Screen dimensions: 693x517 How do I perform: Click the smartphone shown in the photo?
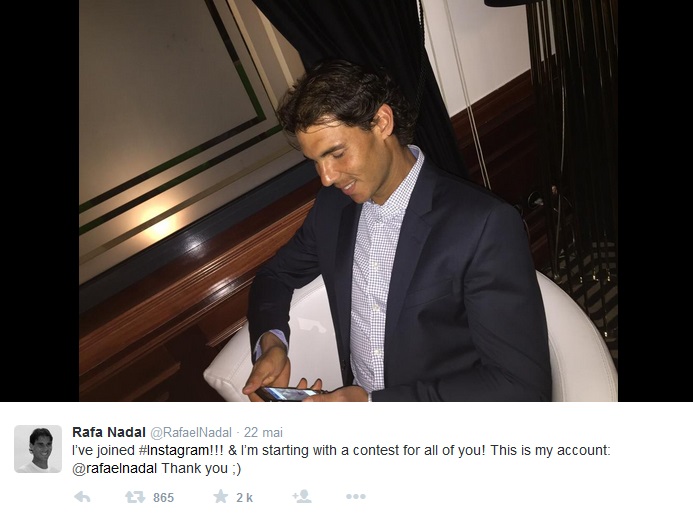289,393
